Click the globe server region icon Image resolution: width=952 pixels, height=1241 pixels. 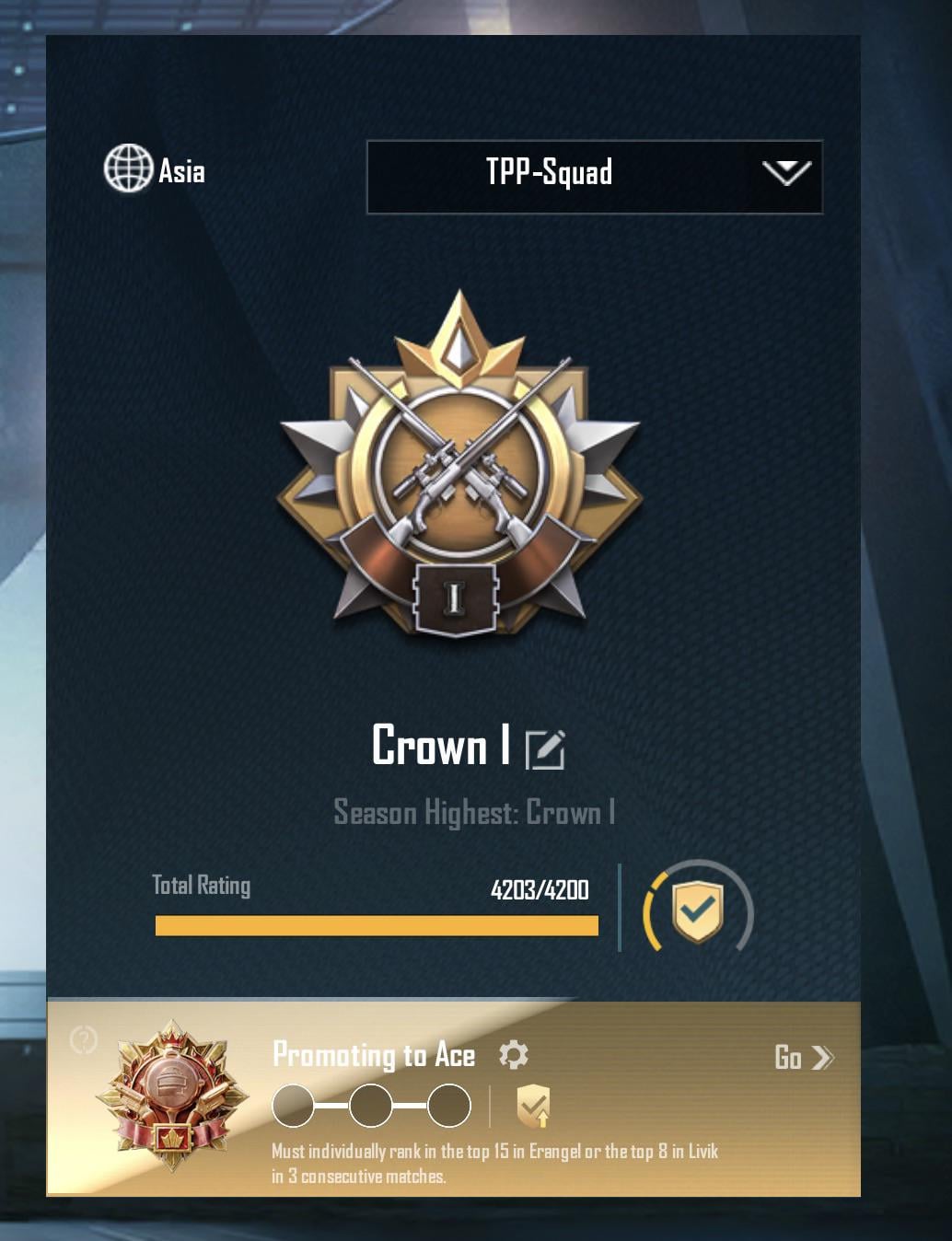pos(127,168)
